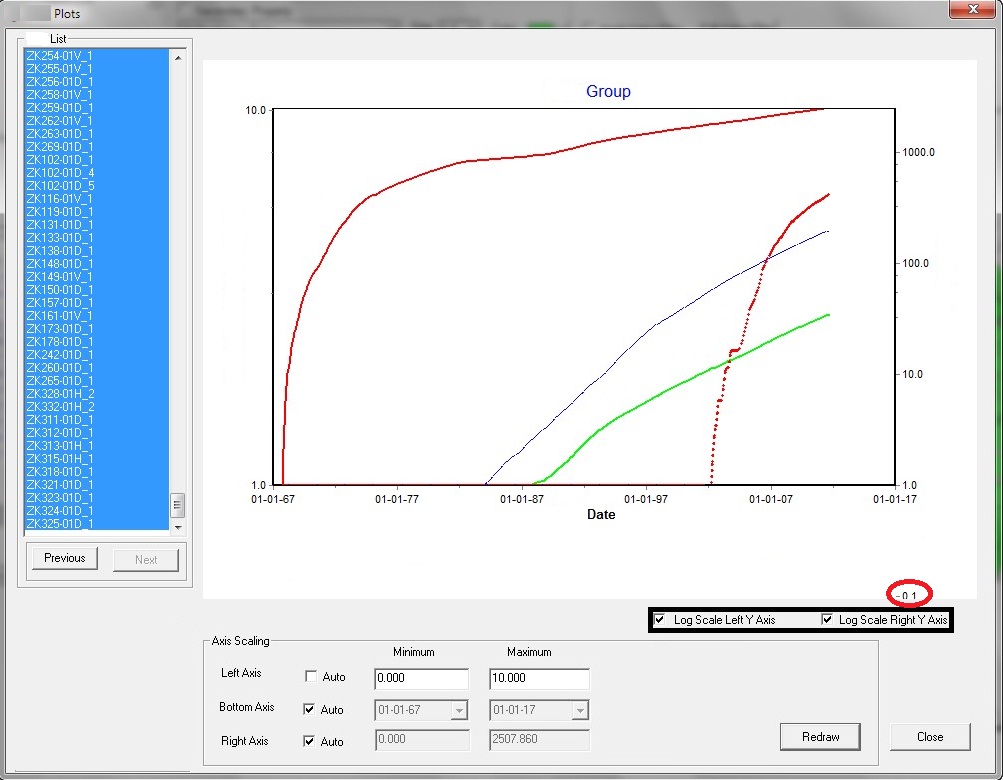Select ZK242-01D_1 in the list
The image size is (1003, 780).
pyautogui.click(x=97, y=354)
